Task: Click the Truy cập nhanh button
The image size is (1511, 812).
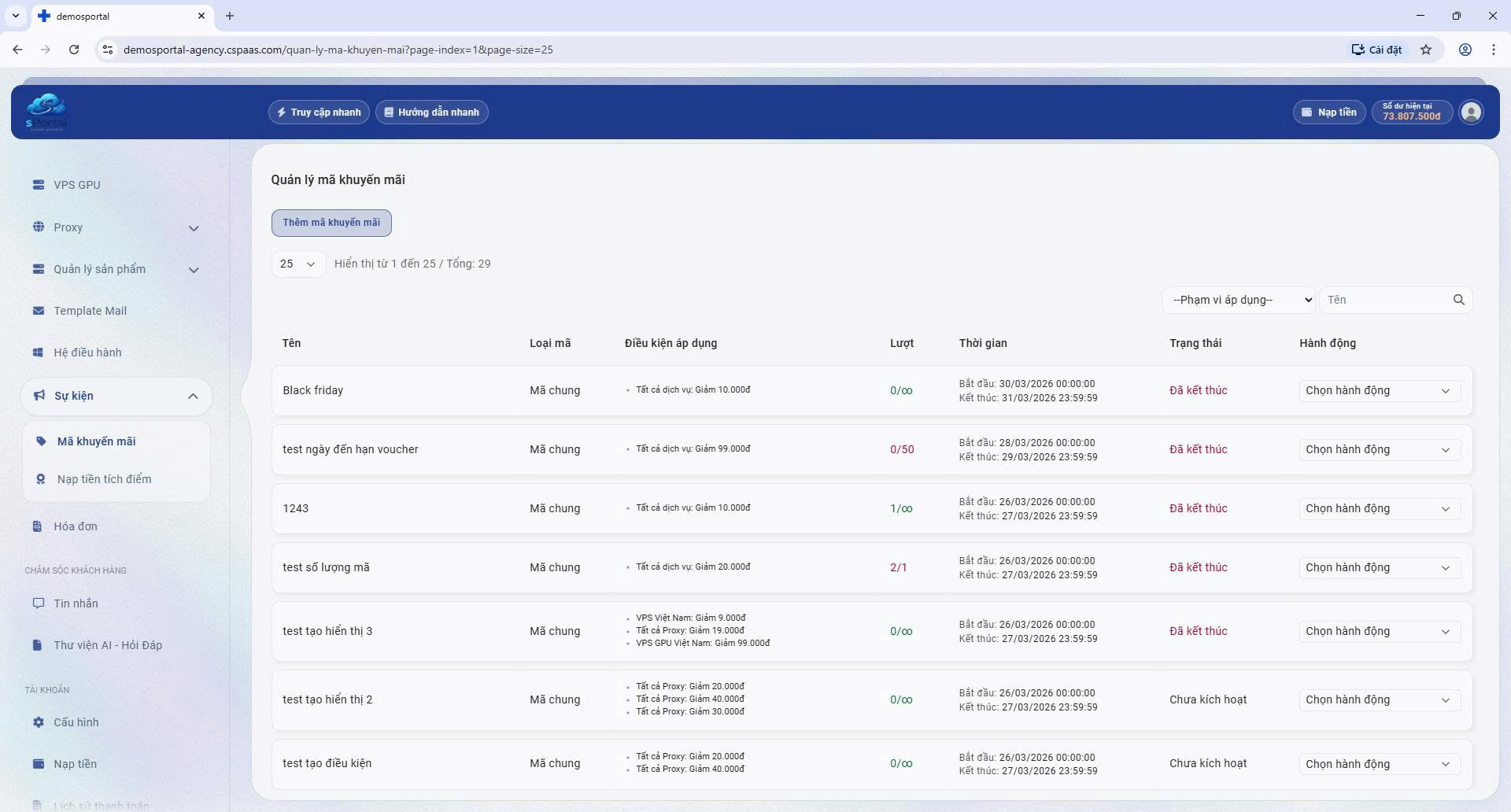Action: (319, 113)
